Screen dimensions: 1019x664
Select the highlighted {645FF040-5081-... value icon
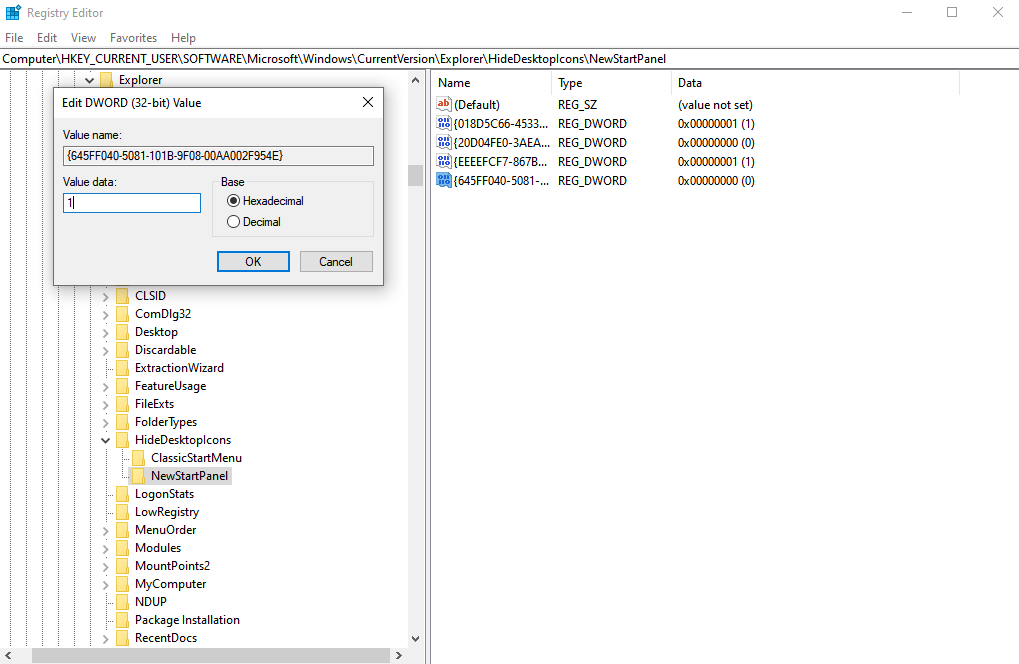point(442,180)
